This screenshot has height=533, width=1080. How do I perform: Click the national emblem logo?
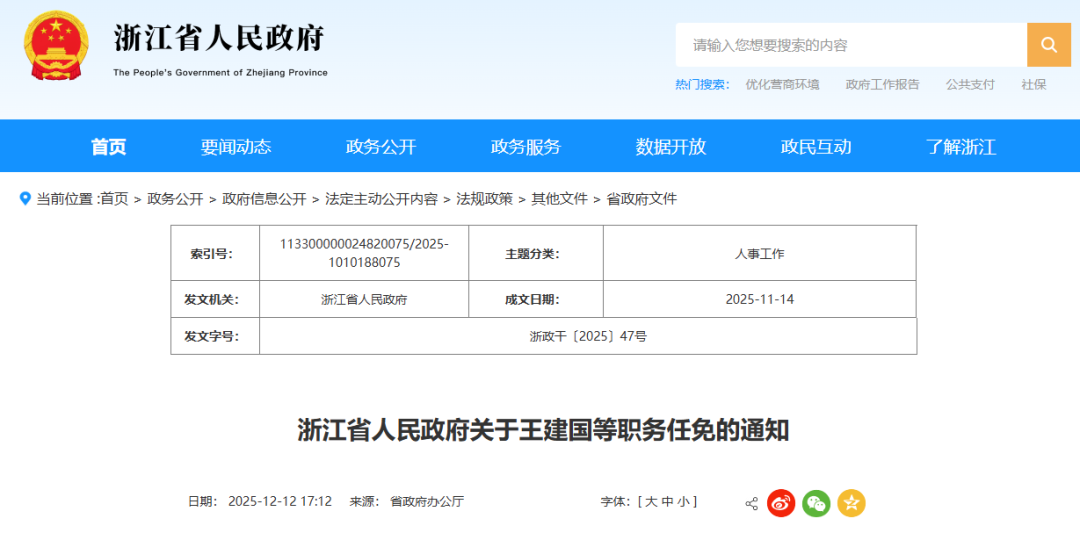(x=56, y=46)
